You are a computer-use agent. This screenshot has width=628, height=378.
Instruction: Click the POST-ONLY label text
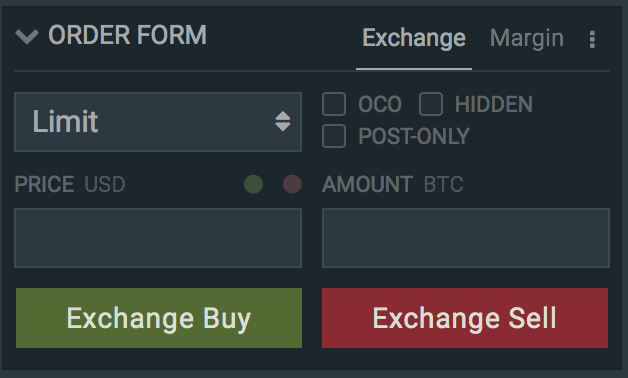coord(414,137)
